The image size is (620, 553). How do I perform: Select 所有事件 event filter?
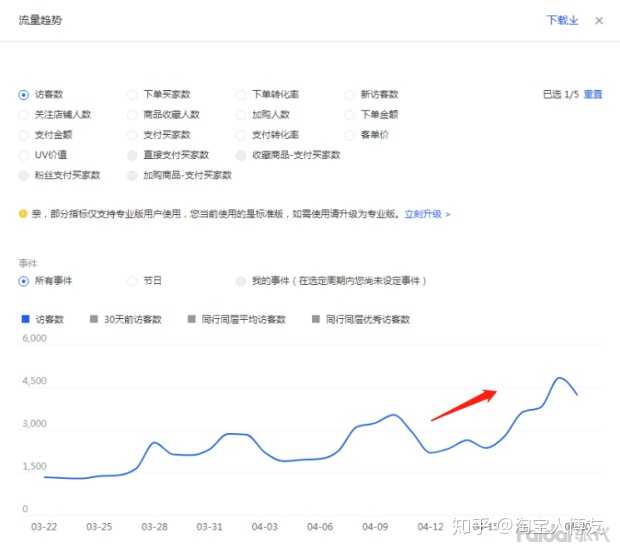[24, 281]
